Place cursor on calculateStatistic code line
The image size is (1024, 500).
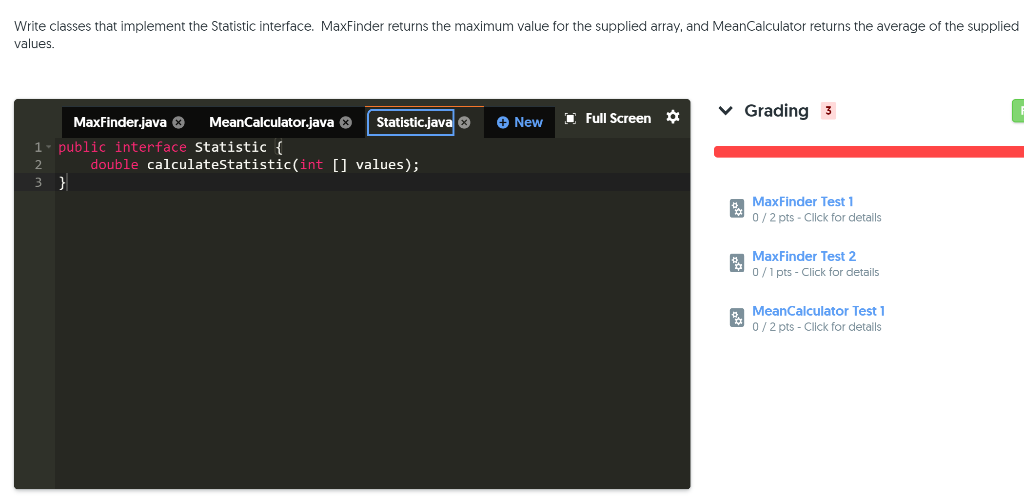[x=255, y=164]
